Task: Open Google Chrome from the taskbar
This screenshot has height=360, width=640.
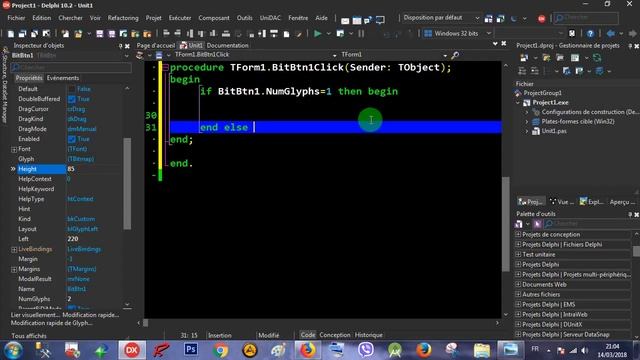Action: click(220, 350)
